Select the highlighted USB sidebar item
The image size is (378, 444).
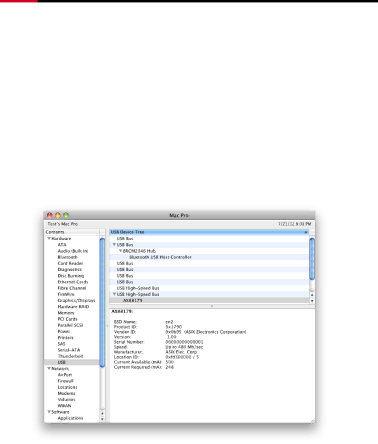(72, 362)
